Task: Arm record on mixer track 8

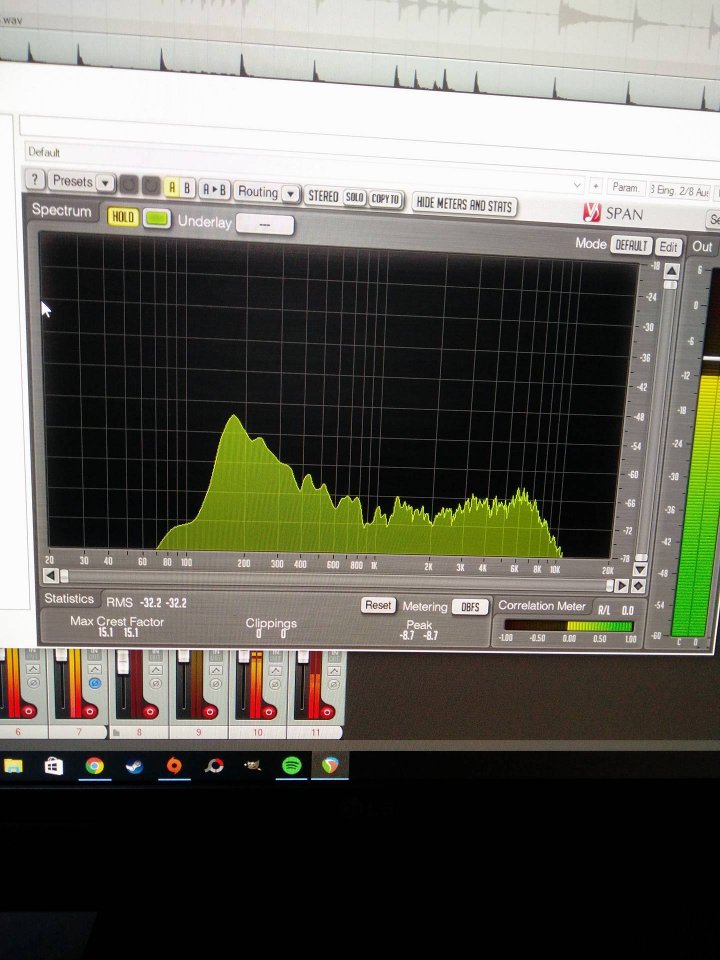Action: (150, 711)
